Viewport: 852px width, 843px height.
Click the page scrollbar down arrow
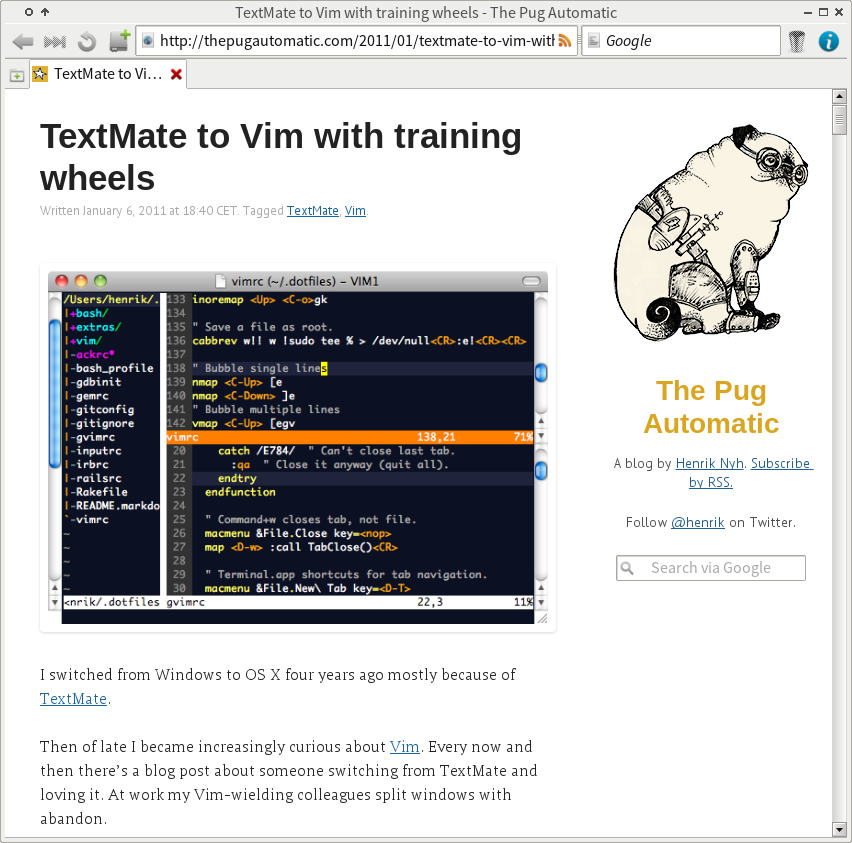[x=840, y=829]
